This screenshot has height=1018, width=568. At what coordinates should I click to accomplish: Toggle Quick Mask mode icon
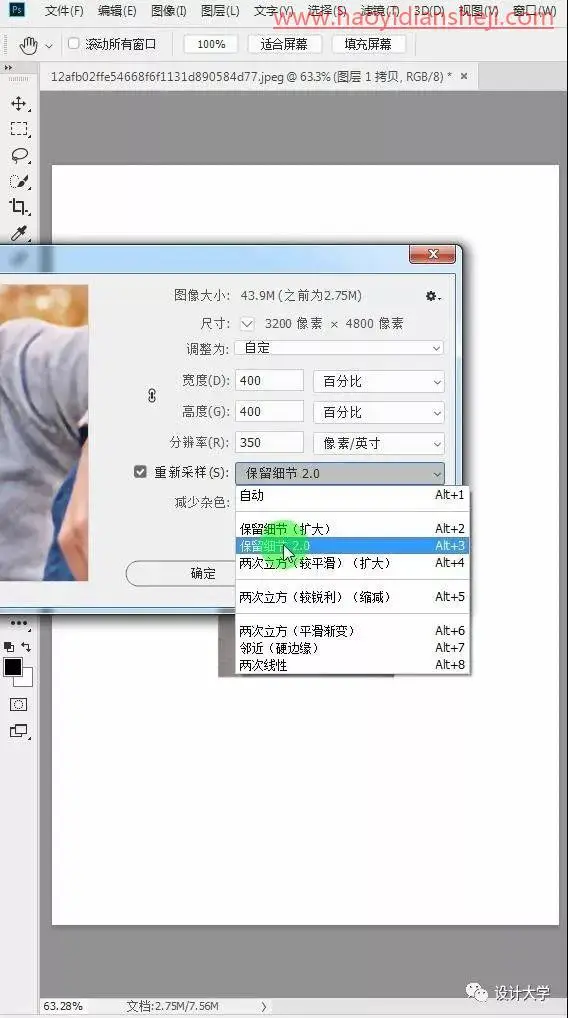pos(18,704)
